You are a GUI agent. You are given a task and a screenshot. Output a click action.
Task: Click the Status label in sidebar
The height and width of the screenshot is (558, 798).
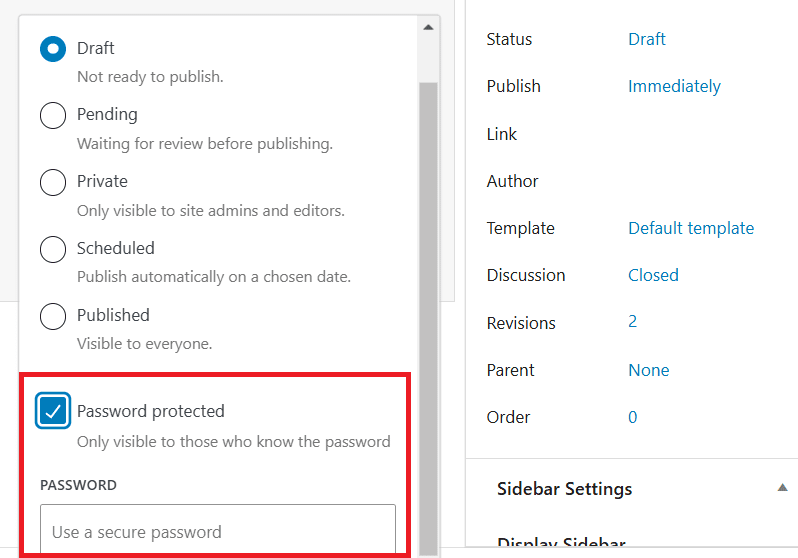tap(509, 39)
